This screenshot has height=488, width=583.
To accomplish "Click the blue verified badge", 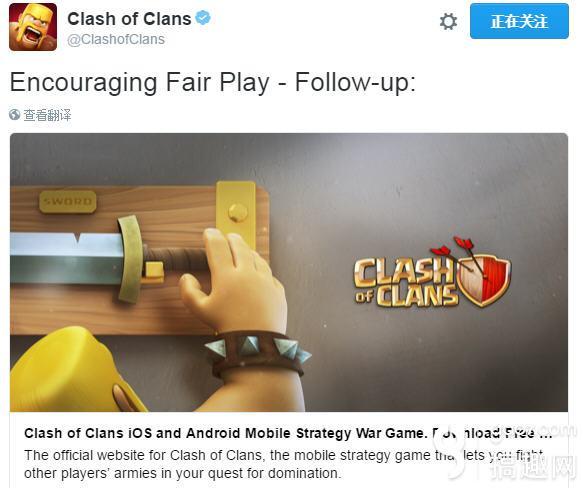I will pyautogui.click(x=203, y=18).
